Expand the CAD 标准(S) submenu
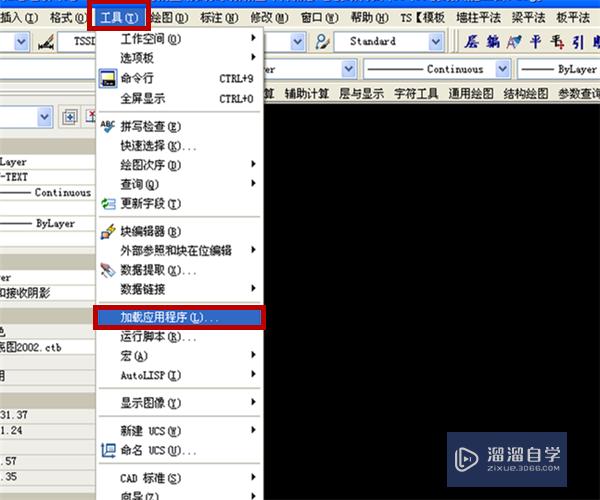Image resolution: width=600 pixels, height=500 pixels. [x=179, y=478]
